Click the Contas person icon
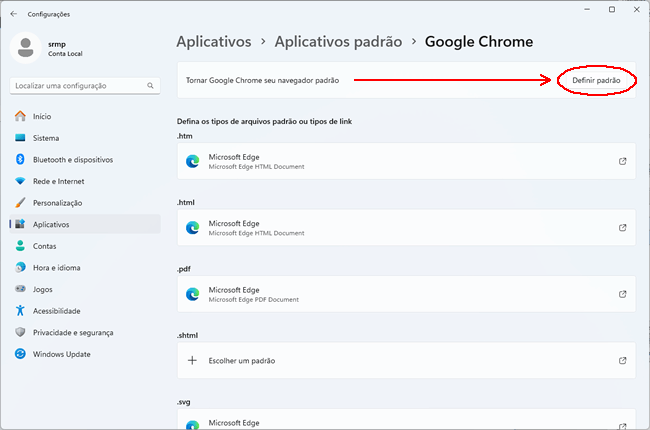Image resolution: width=650 pixels, height=430 pixels. tap(20, 245)
